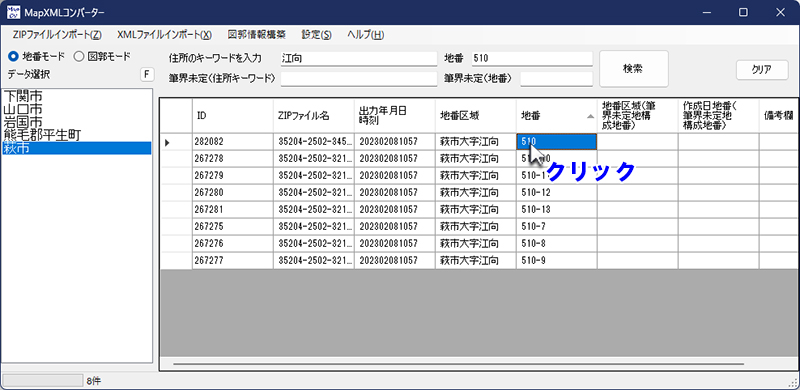
Task: Click ID cell 282082
Action: [x=233, y=142]
